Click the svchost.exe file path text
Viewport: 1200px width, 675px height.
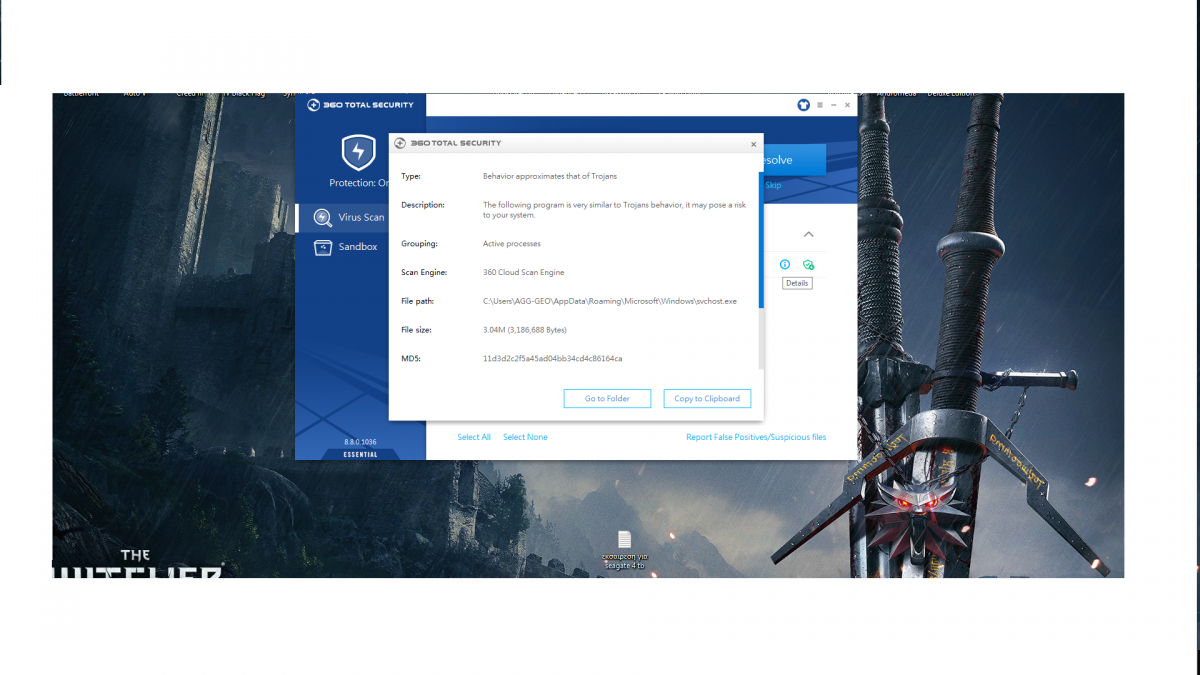pos(609,301)
